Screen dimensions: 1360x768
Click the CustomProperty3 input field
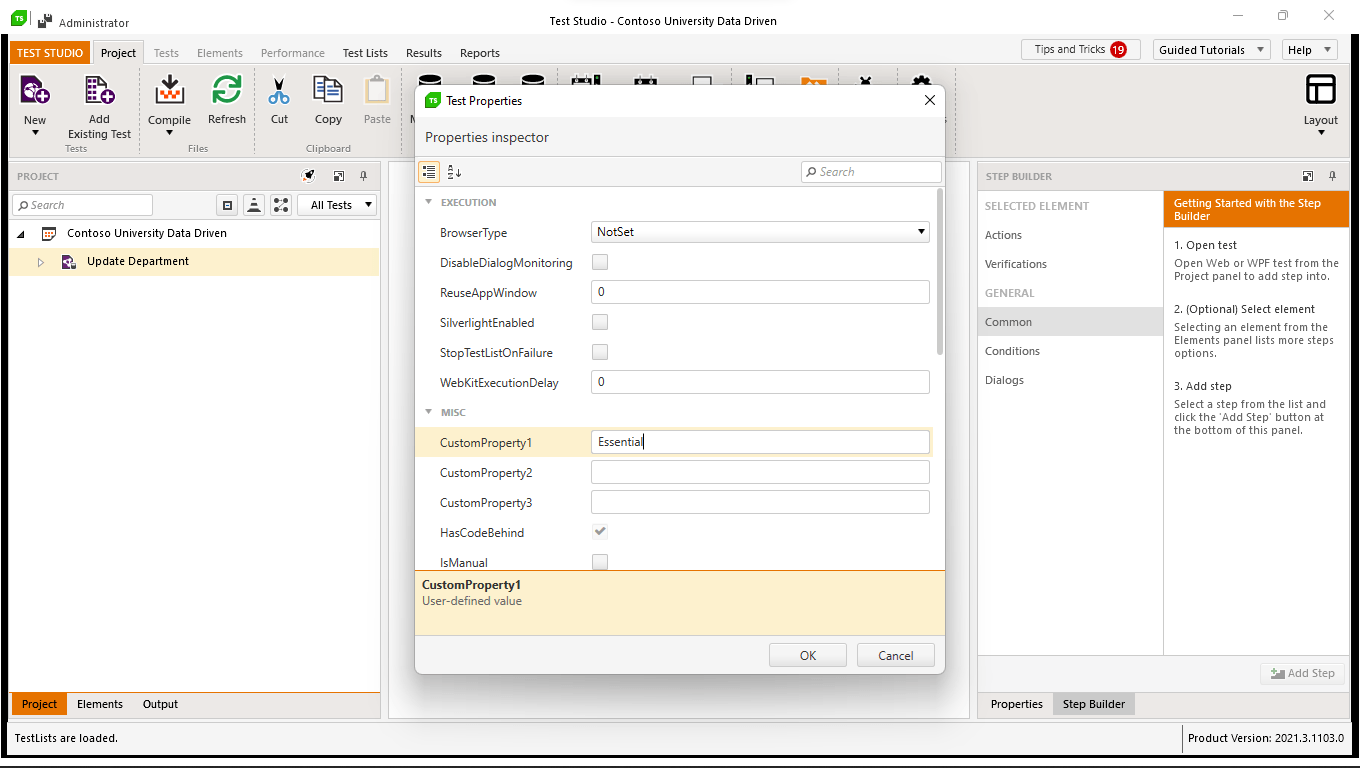[x=760, y=502]
